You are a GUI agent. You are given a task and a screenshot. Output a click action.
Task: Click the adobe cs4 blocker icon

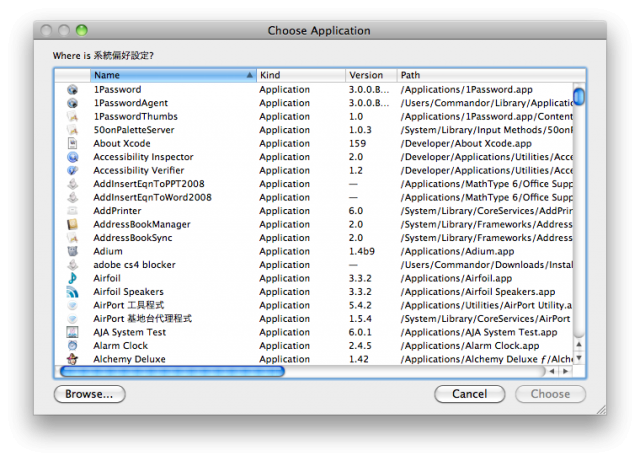point(73,265)
